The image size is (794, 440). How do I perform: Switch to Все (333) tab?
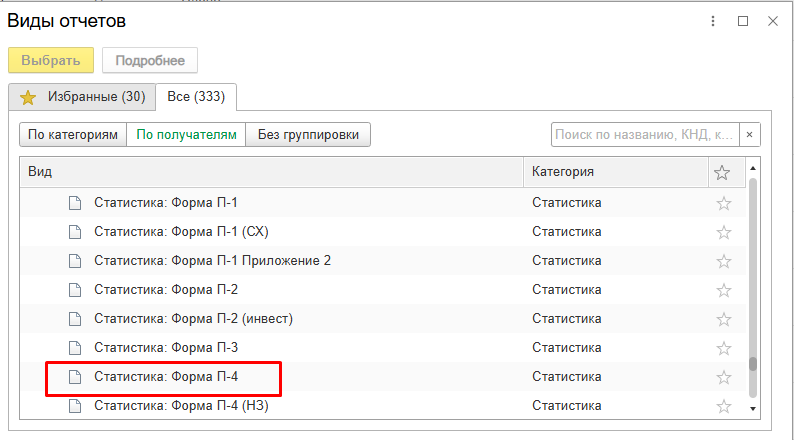196,97
